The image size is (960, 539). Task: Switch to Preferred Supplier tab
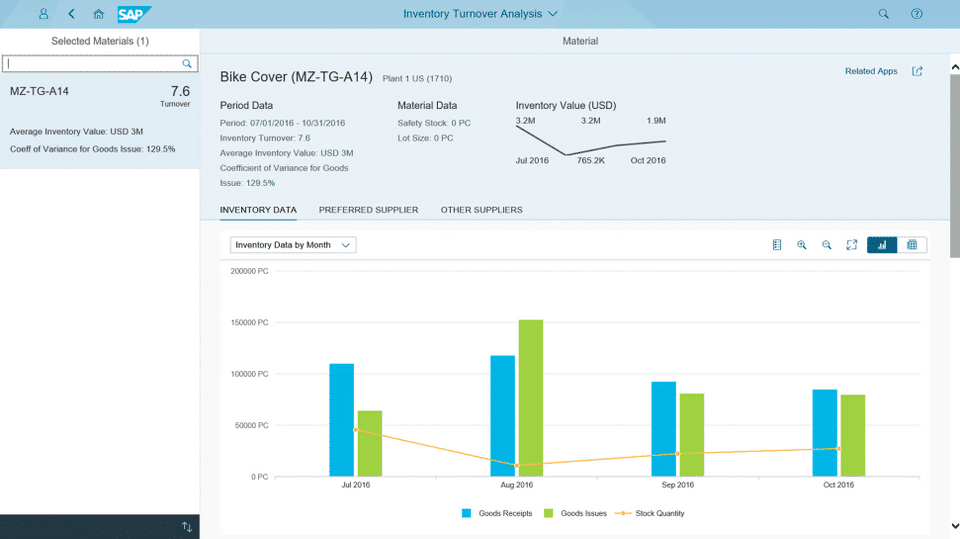(x=368, y=210)
